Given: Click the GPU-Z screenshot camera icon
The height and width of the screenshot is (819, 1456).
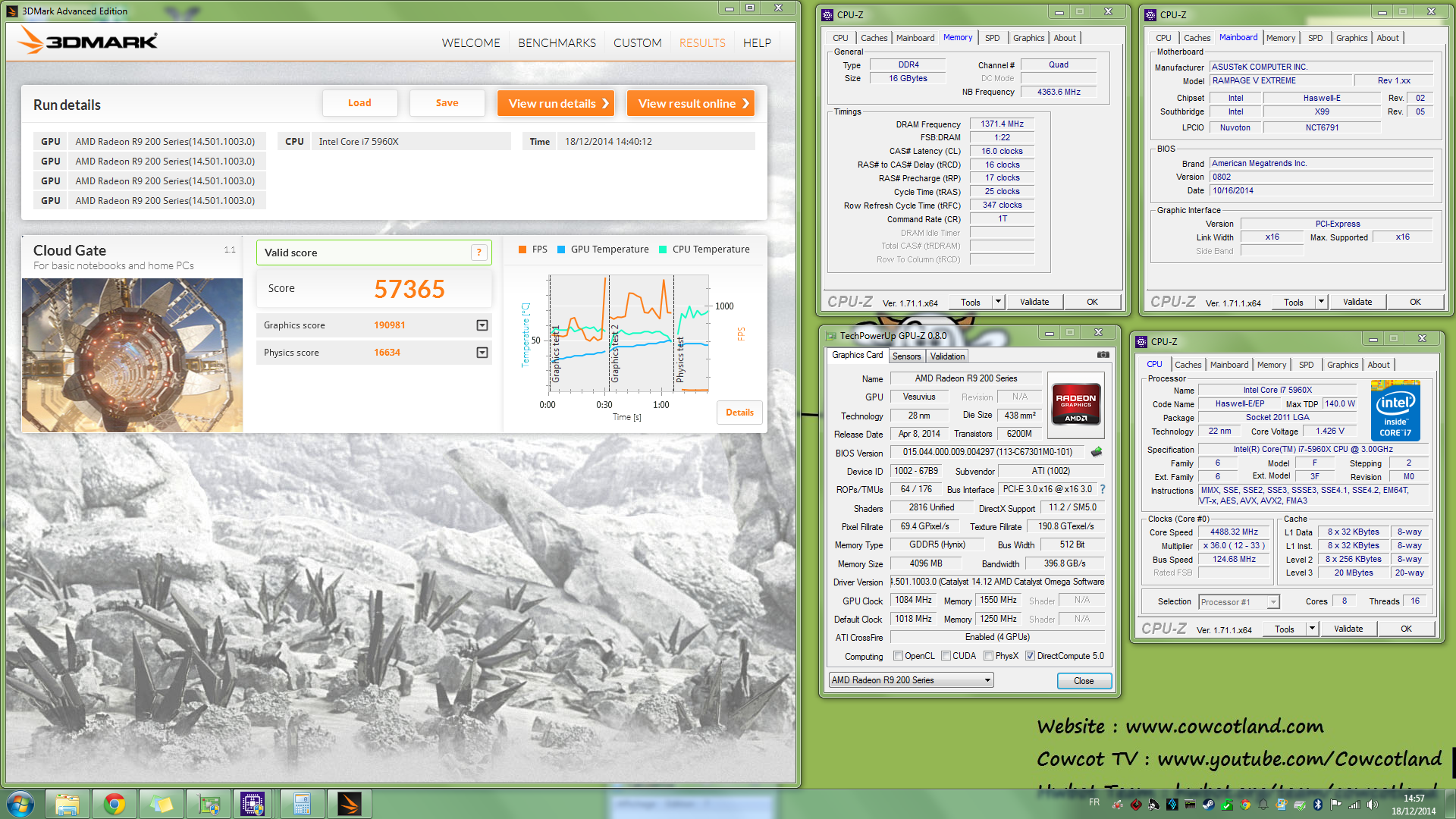Looking at the screenshot, I should (x=1103, y=355).
